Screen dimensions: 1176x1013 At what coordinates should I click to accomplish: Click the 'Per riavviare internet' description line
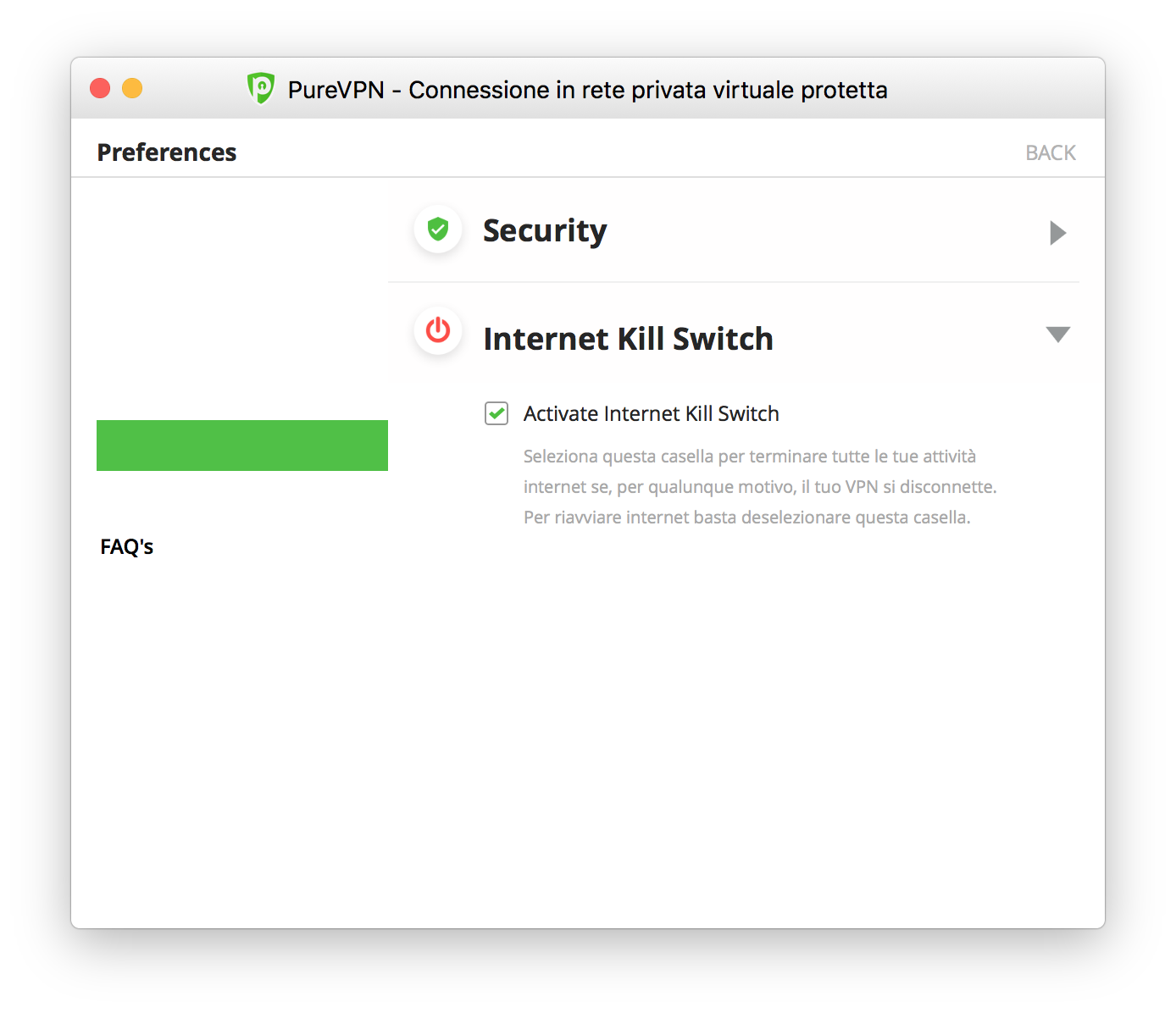tap(747, 518)
